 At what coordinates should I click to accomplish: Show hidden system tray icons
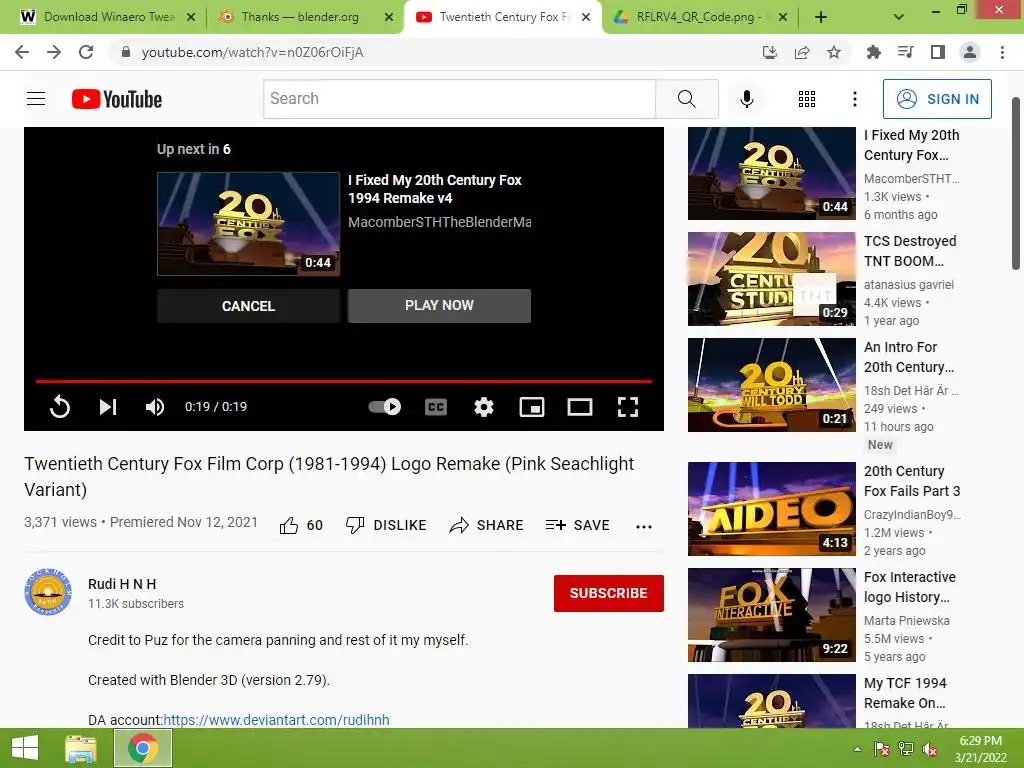coord(857,749)
